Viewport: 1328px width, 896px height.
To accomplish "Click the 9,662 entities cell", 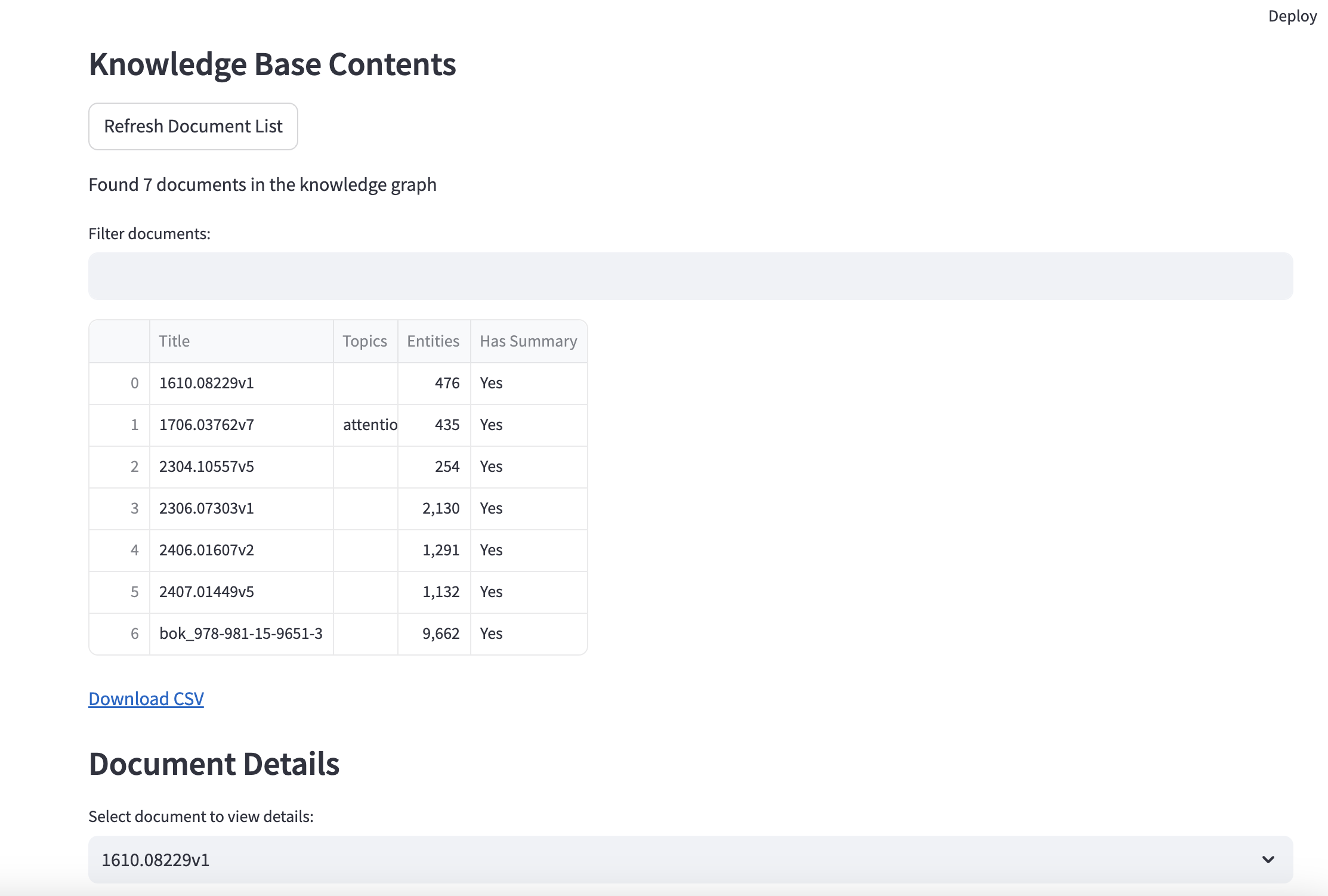I will click(x=434, y=634).
